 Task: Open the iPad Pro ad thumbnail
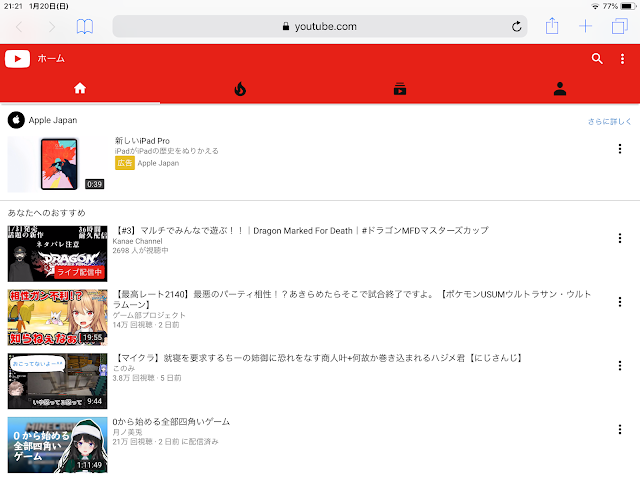pyautogui.click(x=58, y=164)
